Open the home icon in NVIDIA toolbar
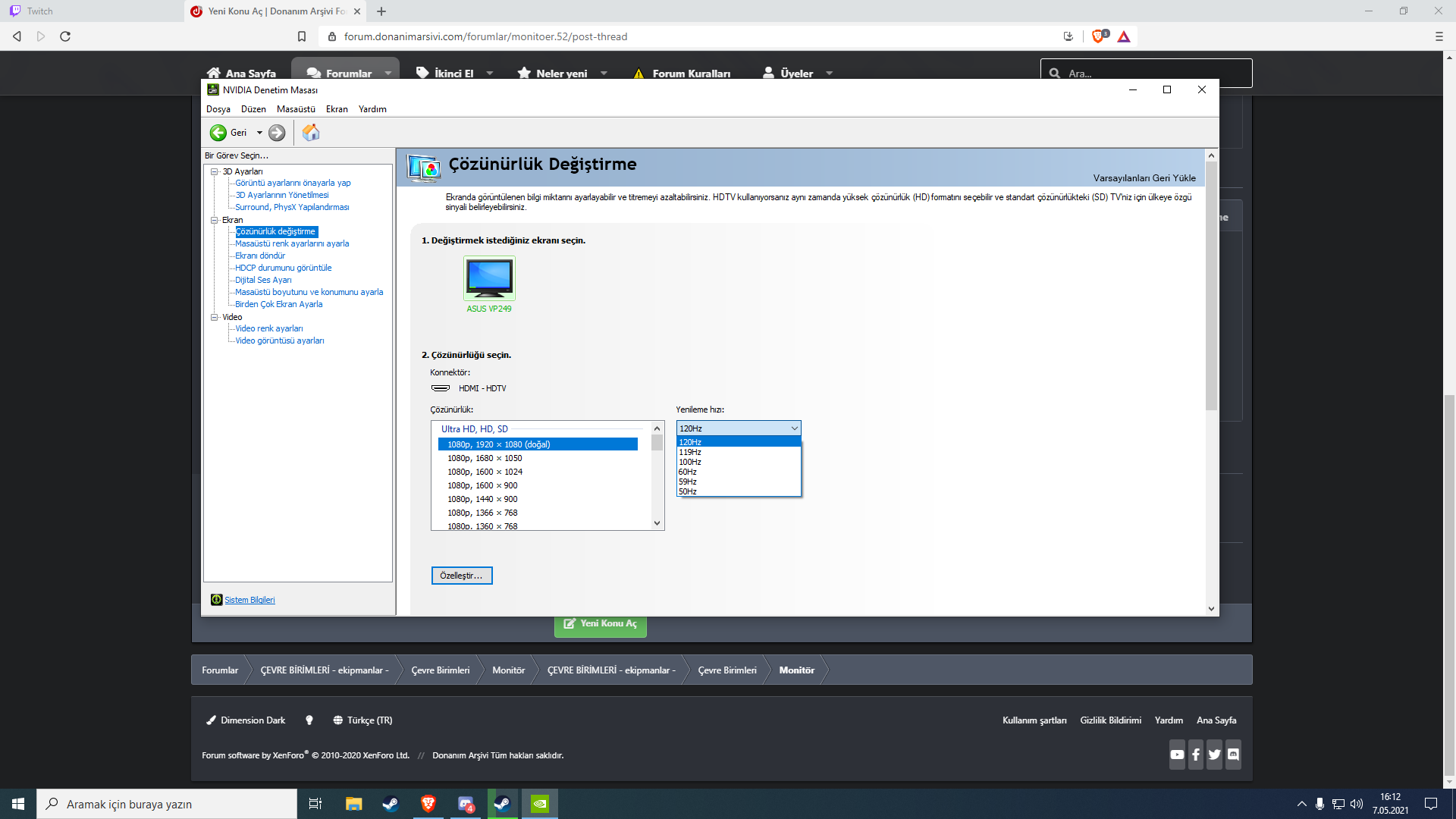Screen dimensions: 1456x819 pos(311,133)
